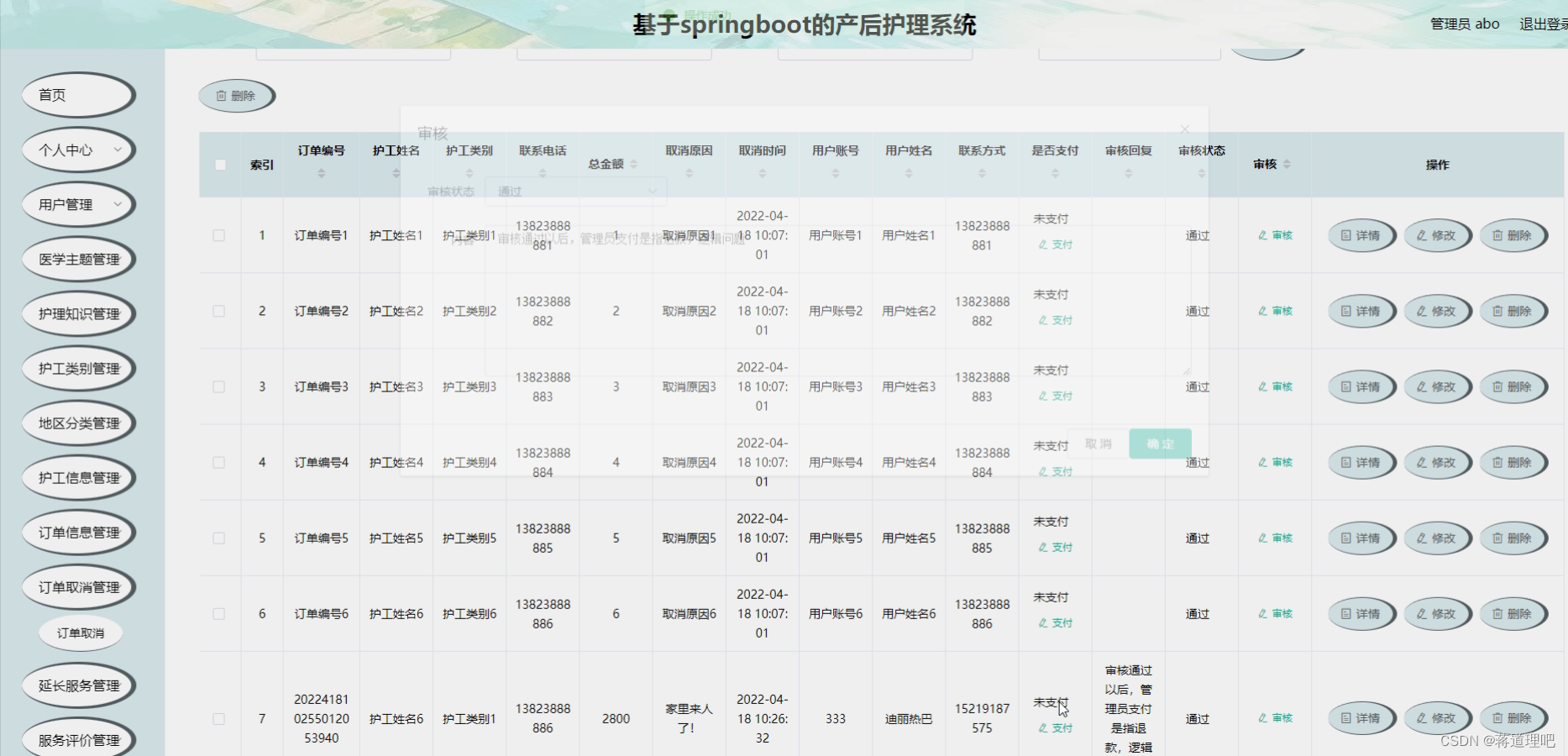1568x756 pixels.
Task: Close the 审核 dialog with X
Action: pos(1184,129)
